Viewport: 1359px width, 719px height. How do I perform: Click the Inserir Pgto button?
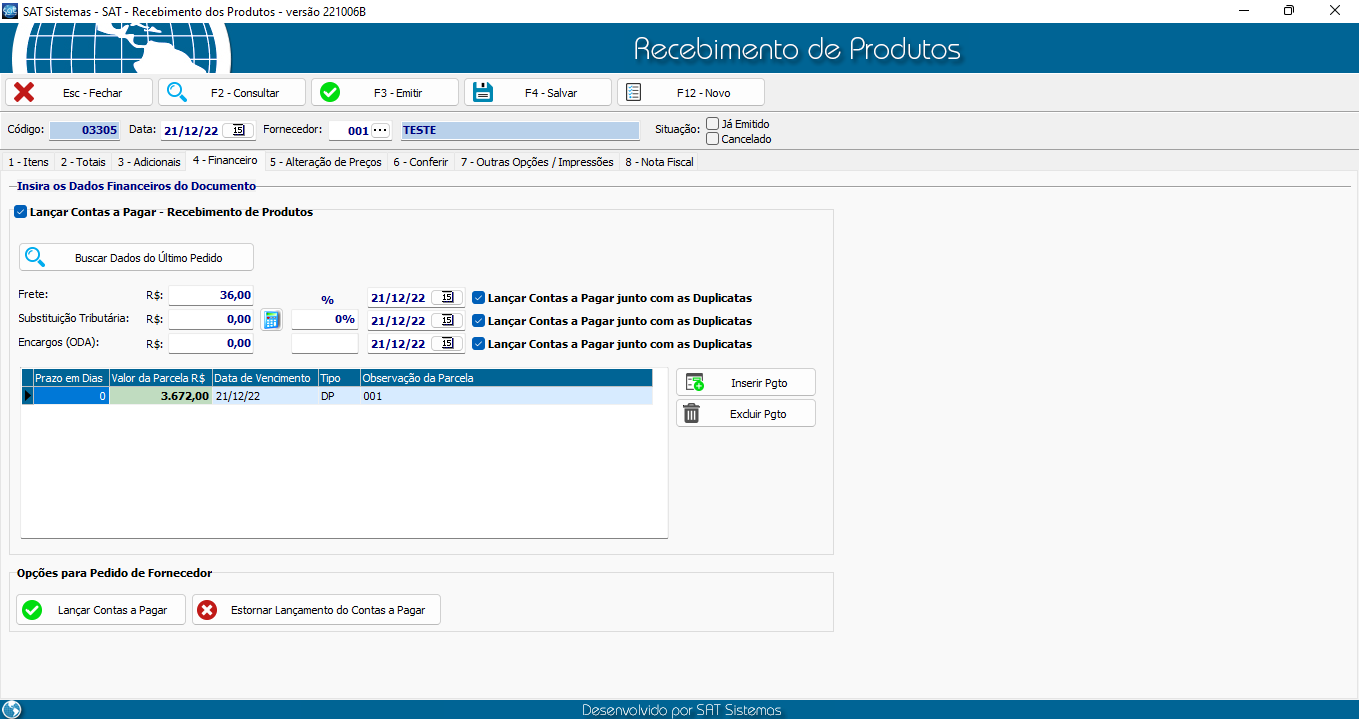(x=746, y=383)
